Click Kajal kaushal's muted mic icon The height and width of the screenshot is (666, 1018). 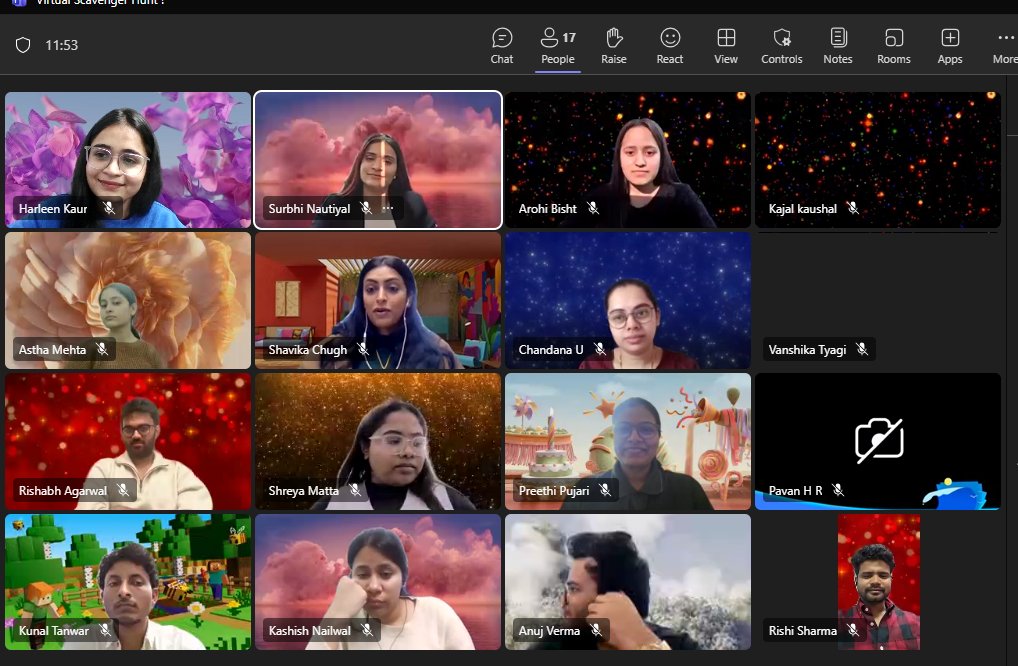point(852,208)
